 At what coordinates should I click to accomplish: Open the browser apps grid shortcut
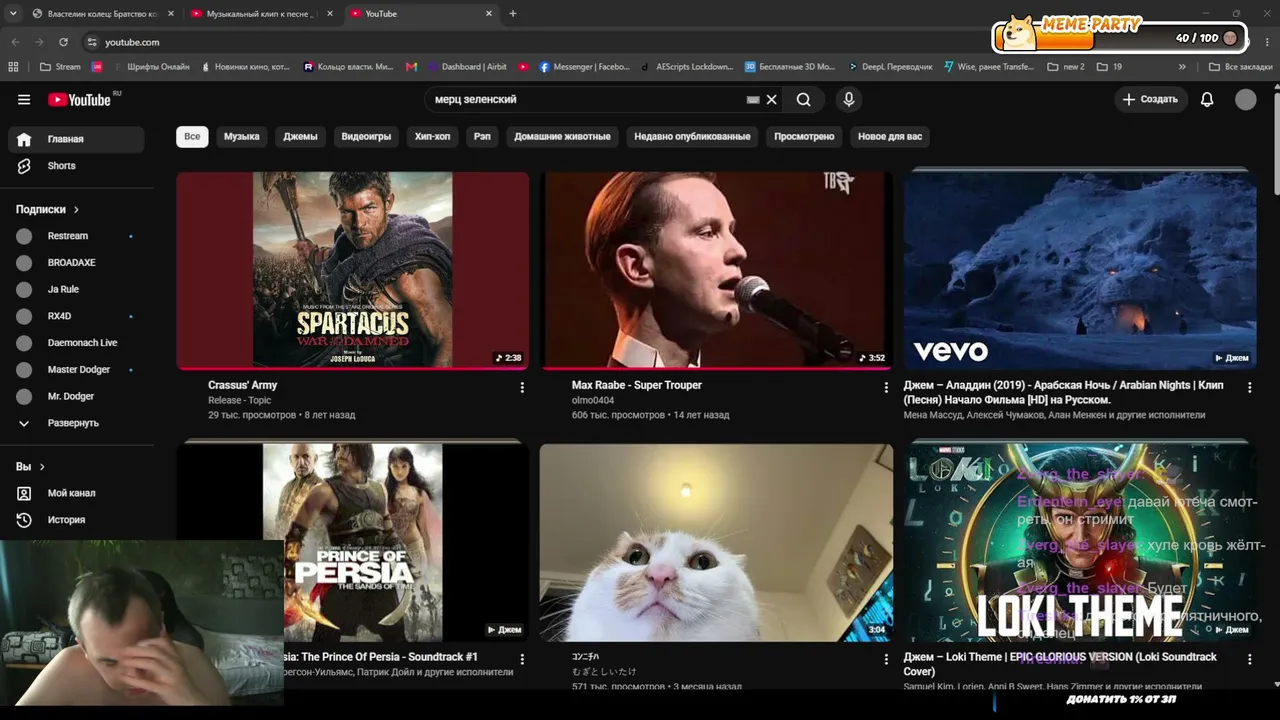point(13,67)
